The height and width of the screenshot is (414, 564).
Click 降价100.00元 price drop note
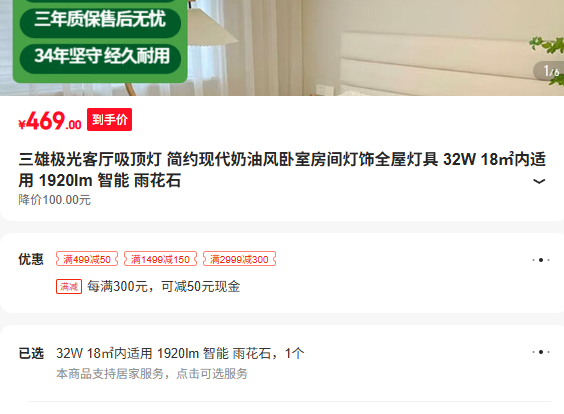click(54, 200)
